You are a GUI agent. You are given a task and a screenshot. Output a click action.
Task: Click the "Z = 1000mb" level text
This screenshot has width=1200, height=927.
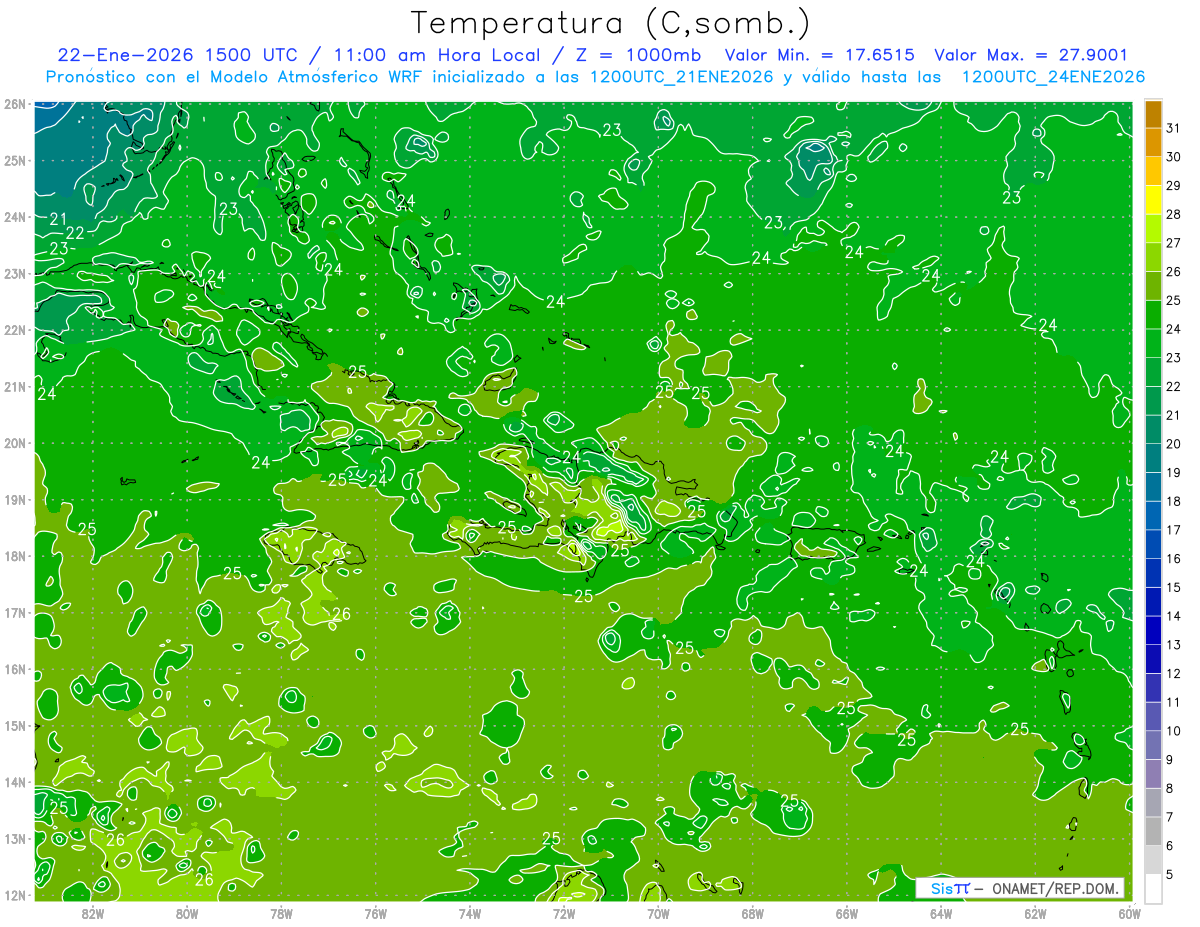[x=636, y=55]
